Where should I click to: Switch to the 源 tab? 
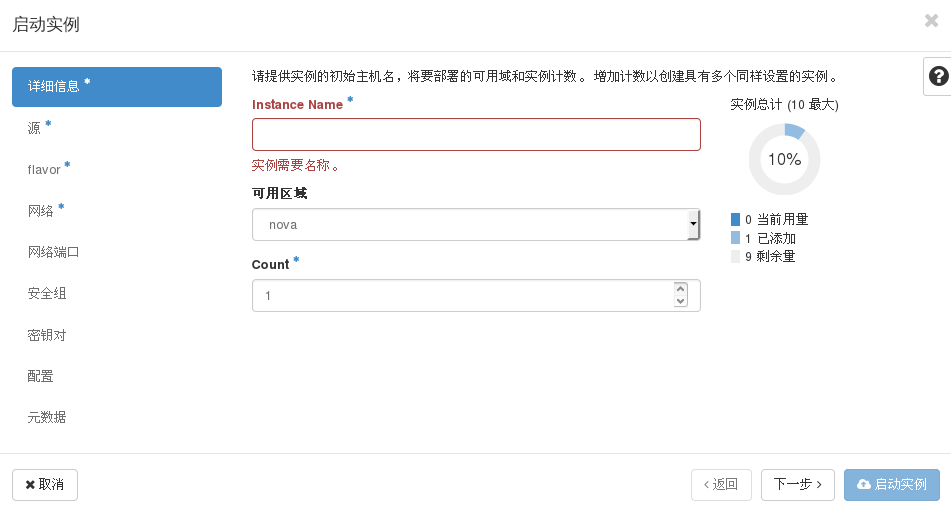coord(117,128)
